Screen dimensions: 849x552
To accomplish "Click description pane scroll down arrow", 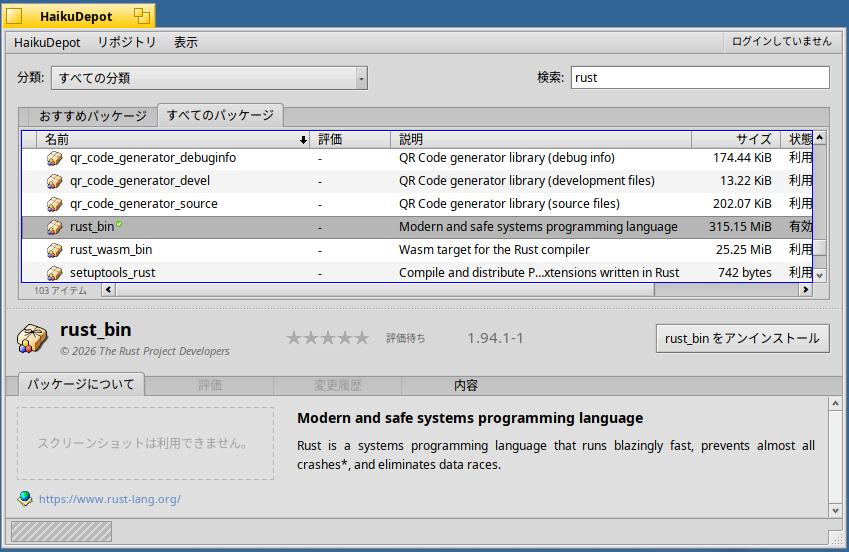I will (x=835, y=510).
